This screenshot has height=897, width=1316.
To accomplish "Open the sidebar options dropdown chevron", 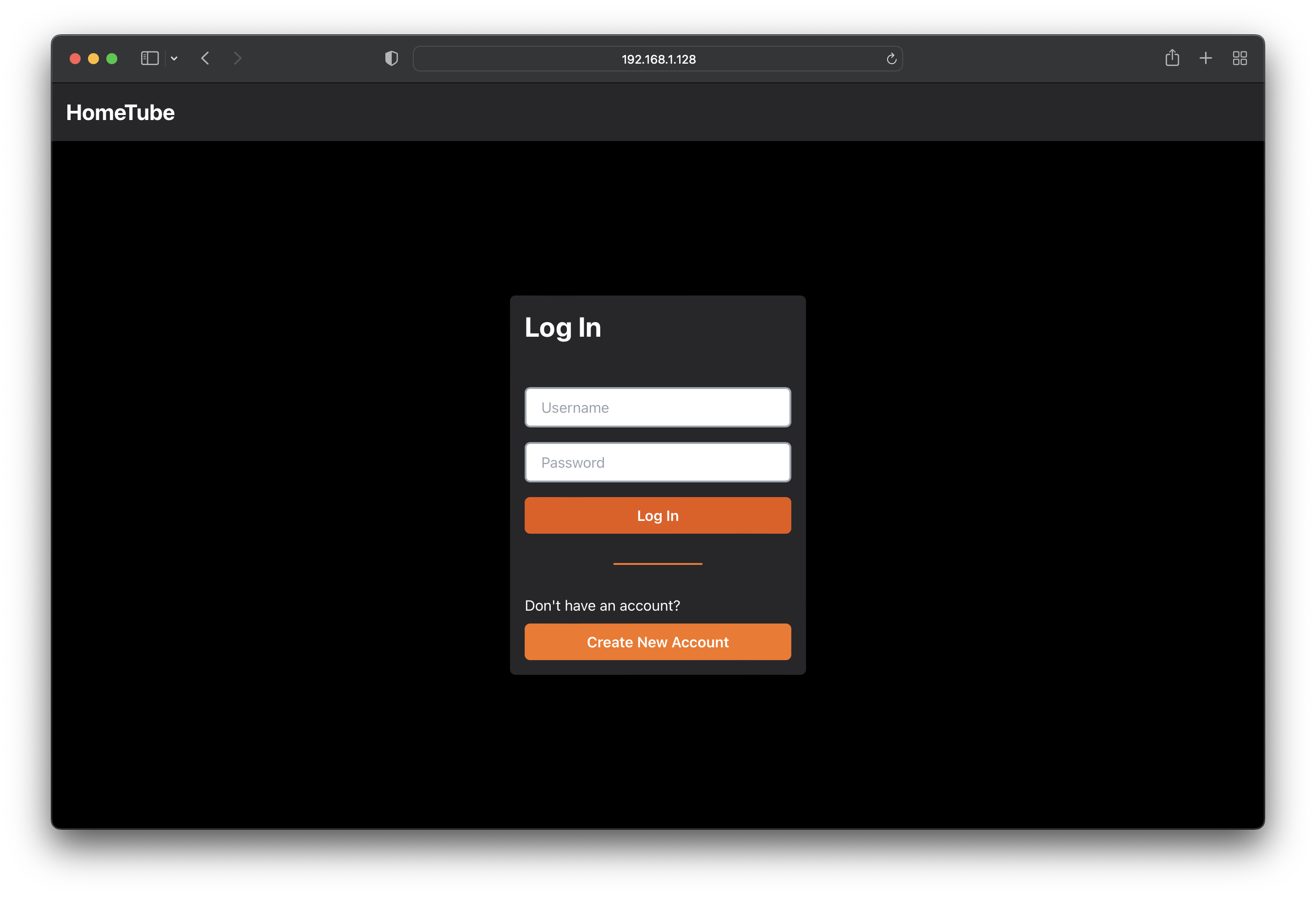I will pyautogui.click(x=175, y=58).
